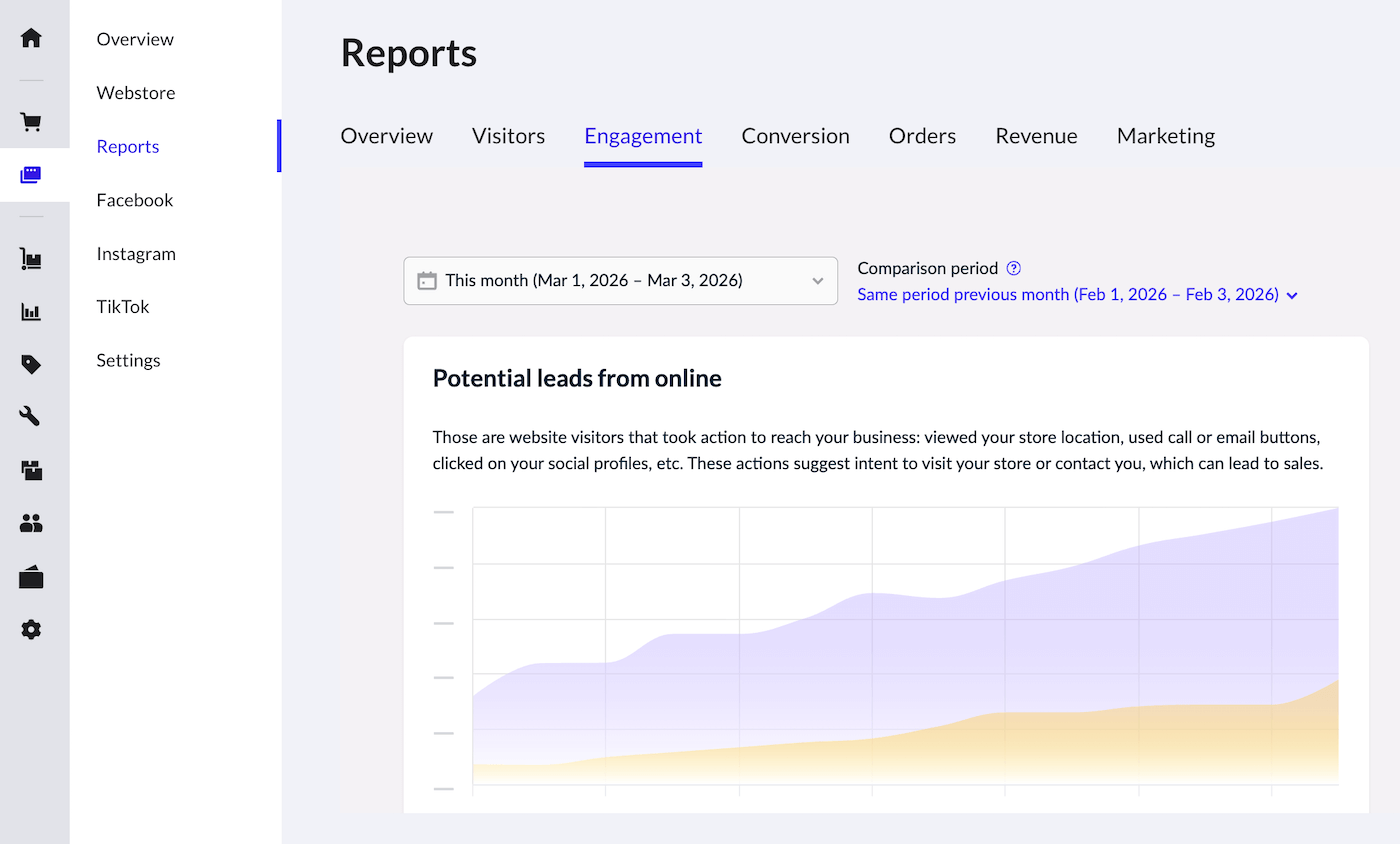Open Facebook in the sidebar
The image size is (1400, 844).
pos(135,200)
